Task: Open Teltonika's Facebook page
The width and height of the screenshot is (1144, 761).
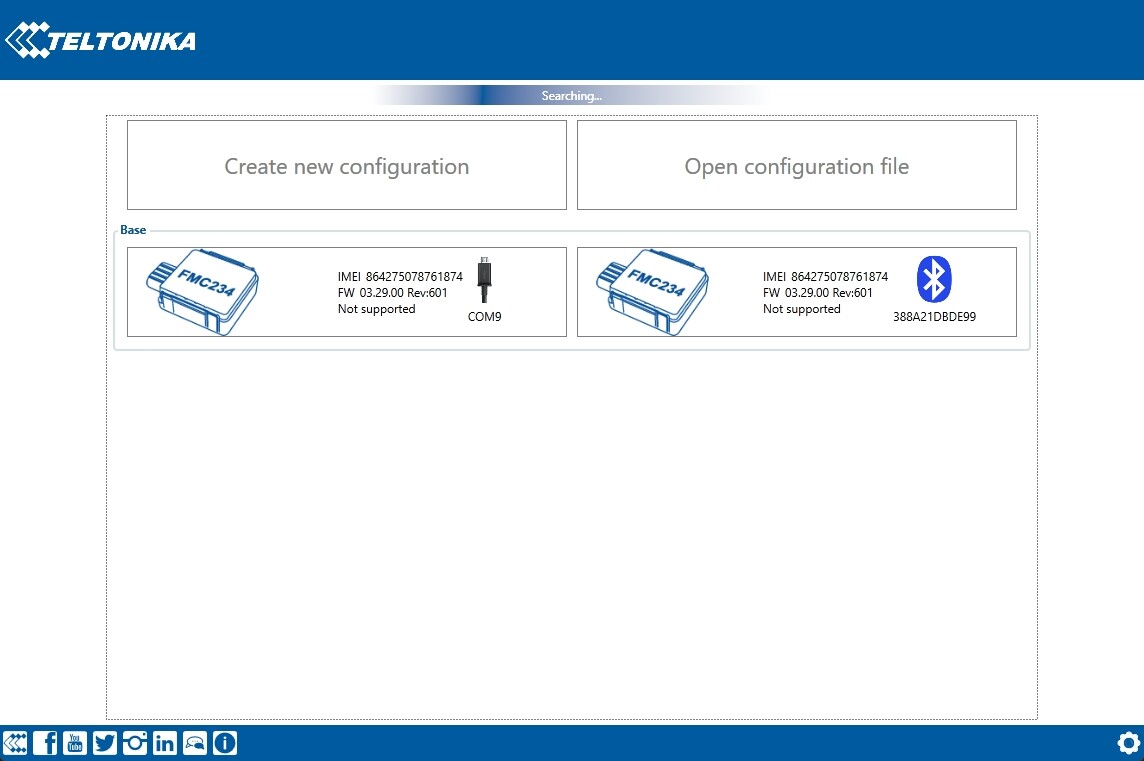Action: [45, 743]
